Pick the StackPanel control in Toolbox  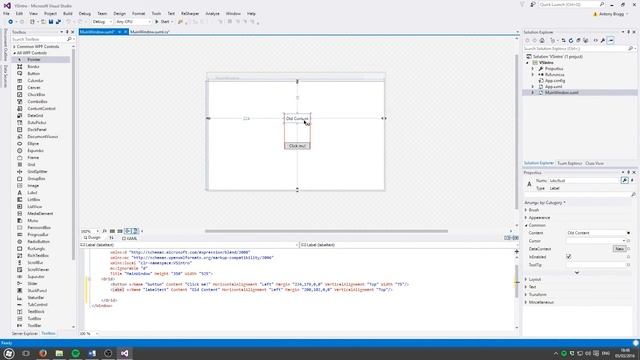(x=37, y=290)
